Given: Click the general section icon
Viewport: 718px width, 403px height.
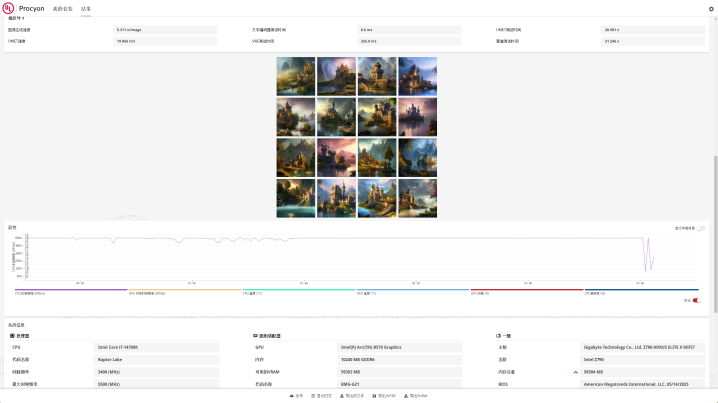Looking at the screenshot, I should point(498,336).
